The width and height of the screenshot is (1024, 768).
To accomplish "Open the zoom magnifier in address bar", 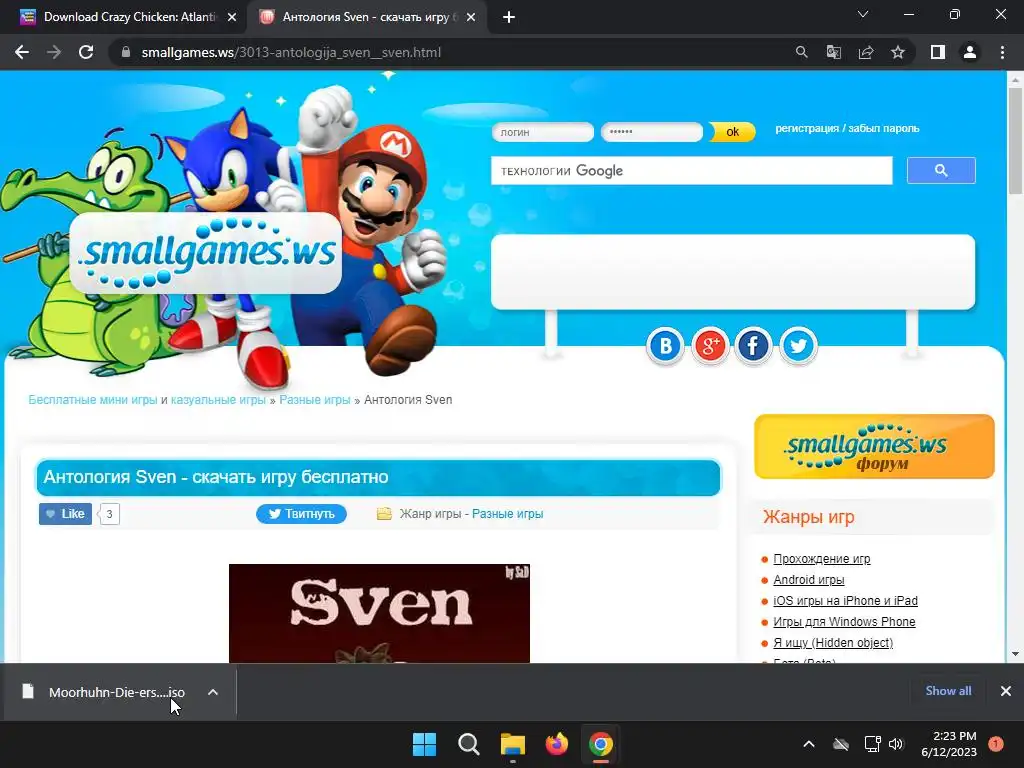I will tap(801, 52).
